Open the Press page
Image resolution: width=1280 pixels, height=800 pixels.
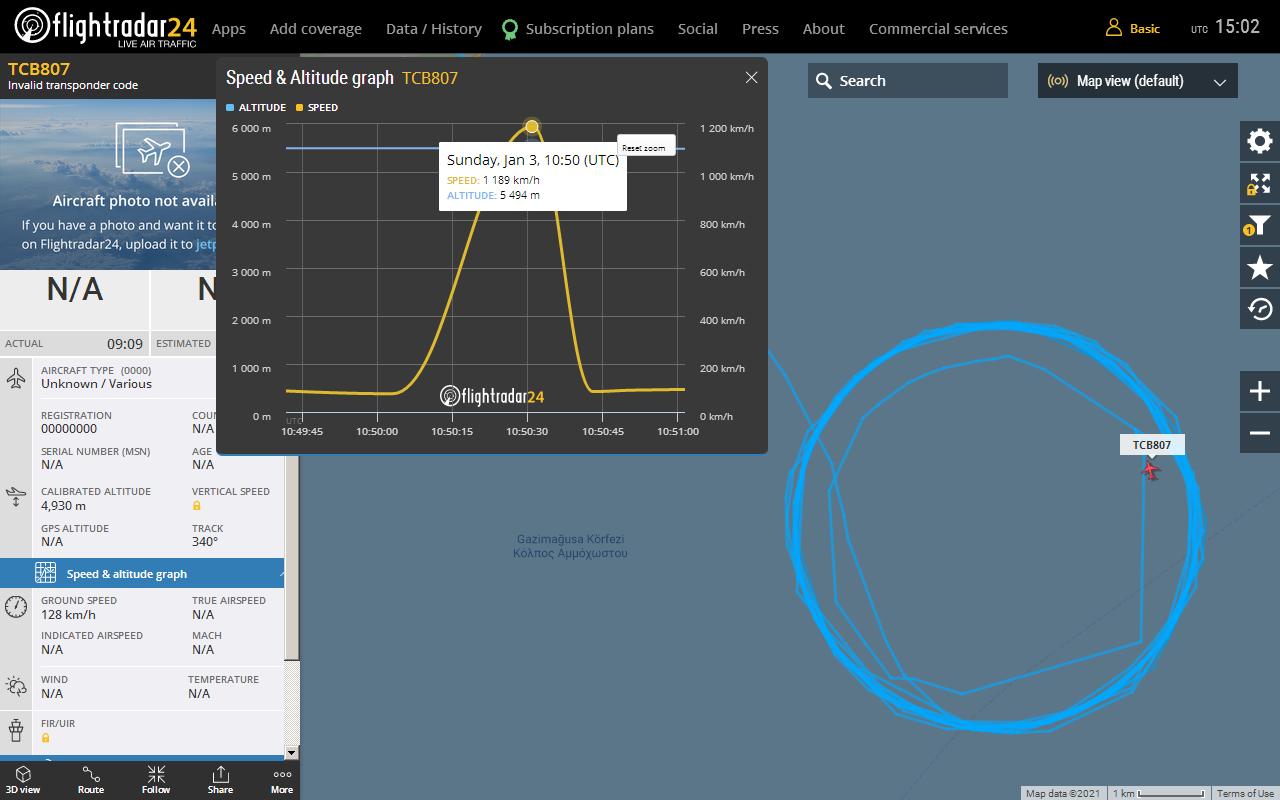(x=760, y=29)
